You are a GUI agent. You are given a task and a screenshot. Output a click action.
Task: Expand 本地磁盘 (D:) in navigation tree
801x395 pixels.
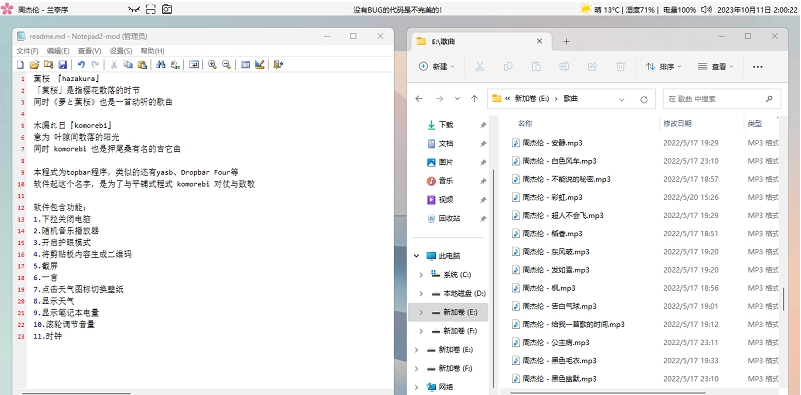[421, 293]
